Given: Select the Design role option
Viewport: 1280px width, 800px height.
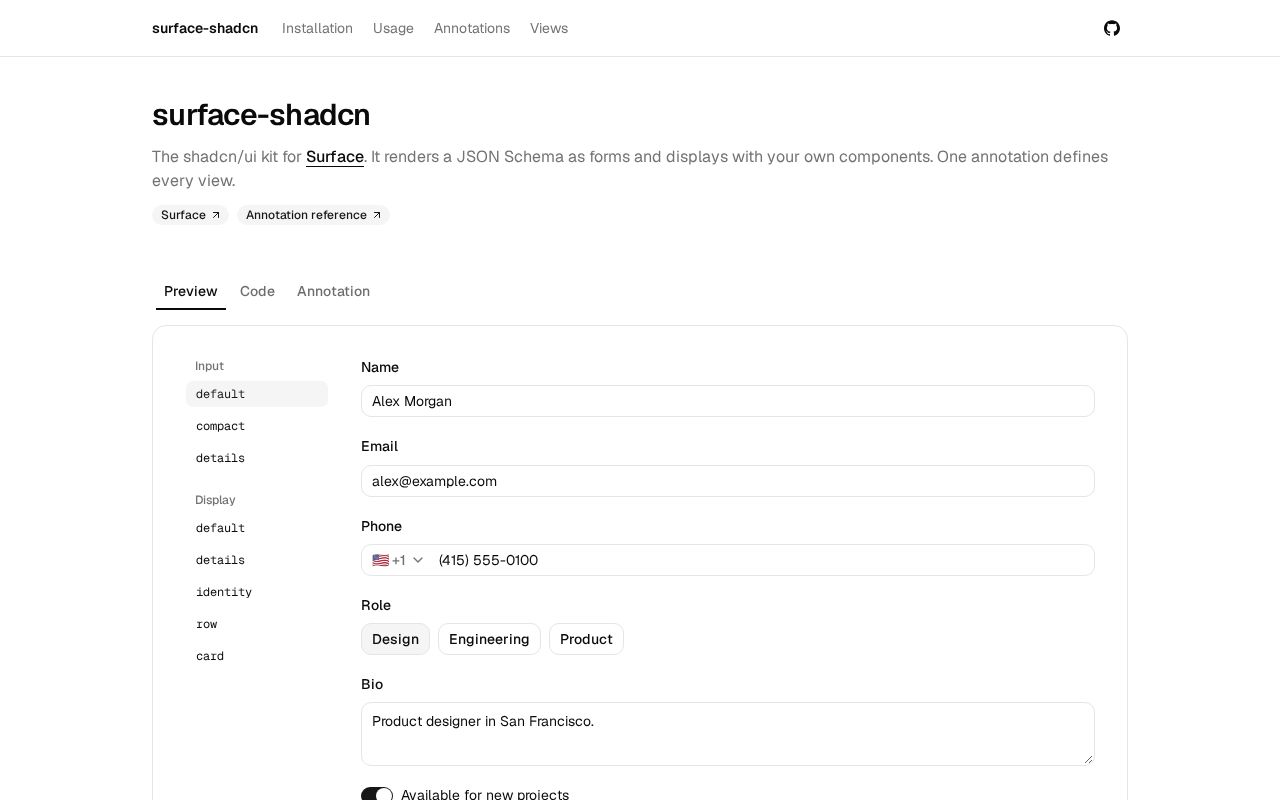Looking at the screenshot, I should 395,639.
